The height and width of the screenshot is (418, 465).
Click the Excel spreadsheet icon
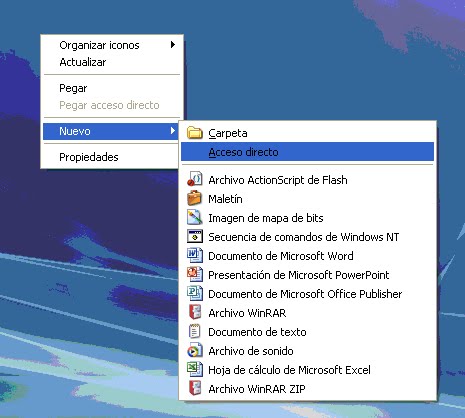point(195,369)
